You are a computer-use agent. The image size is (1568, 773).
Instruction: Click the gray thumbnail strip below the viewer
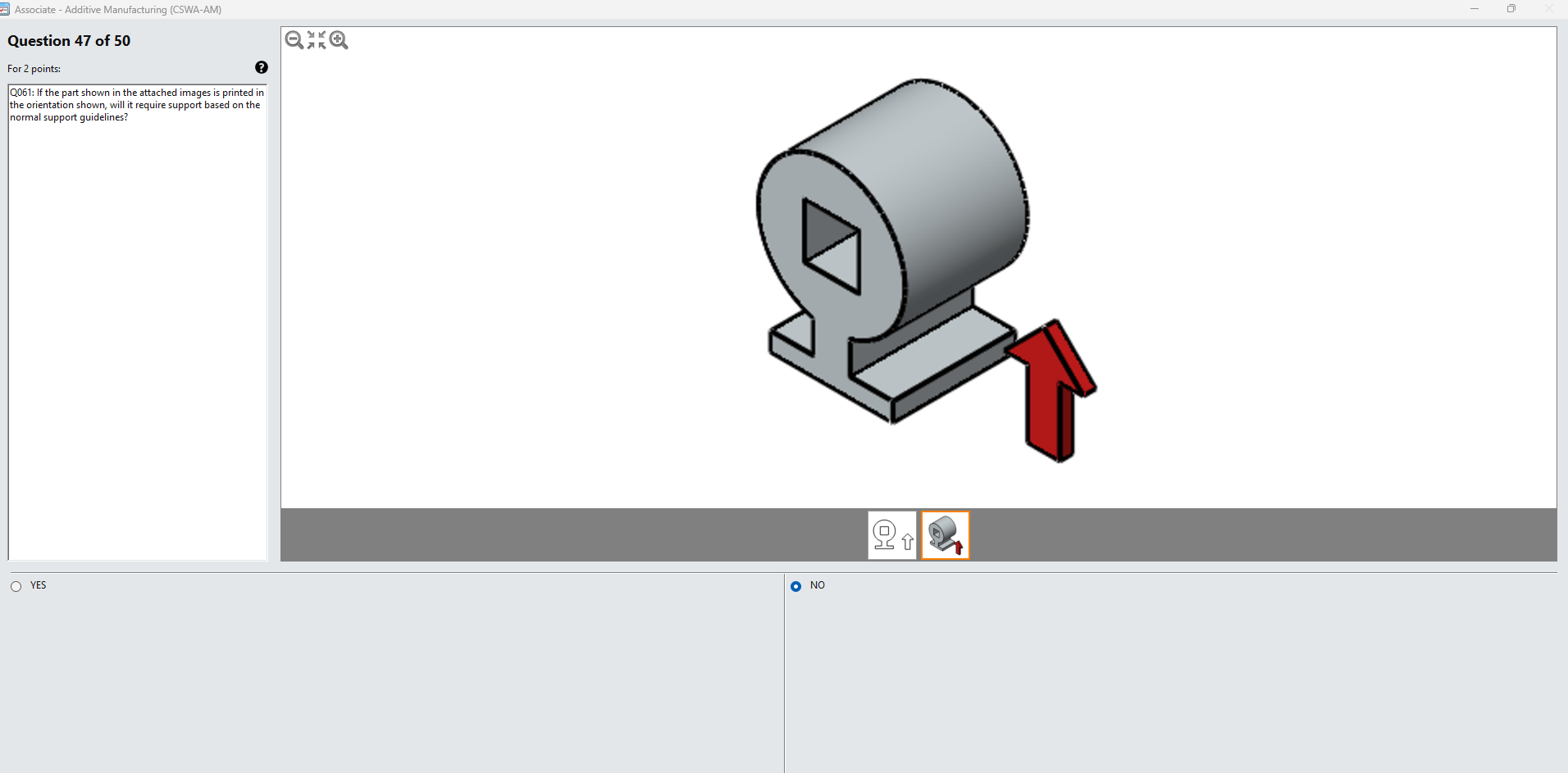point(574,535)
